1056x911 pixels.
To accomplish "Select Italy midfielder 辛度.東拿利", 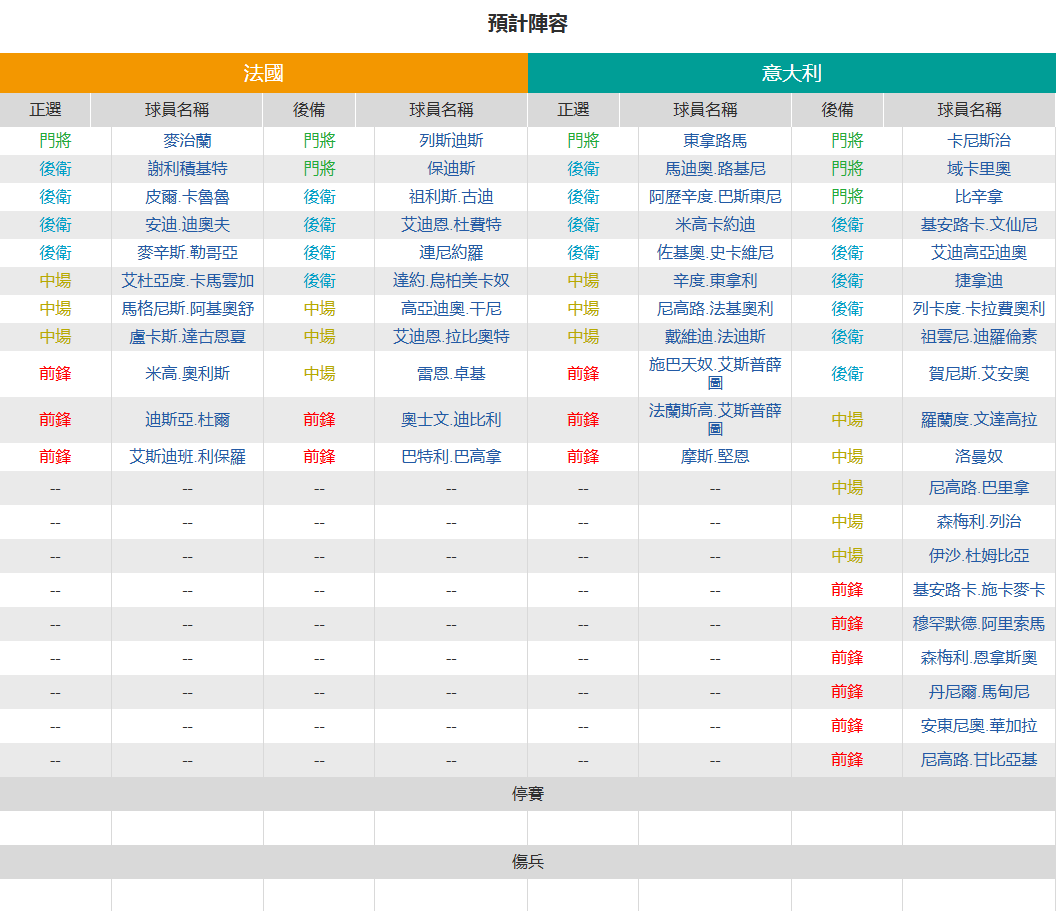I will pos(715,281).
